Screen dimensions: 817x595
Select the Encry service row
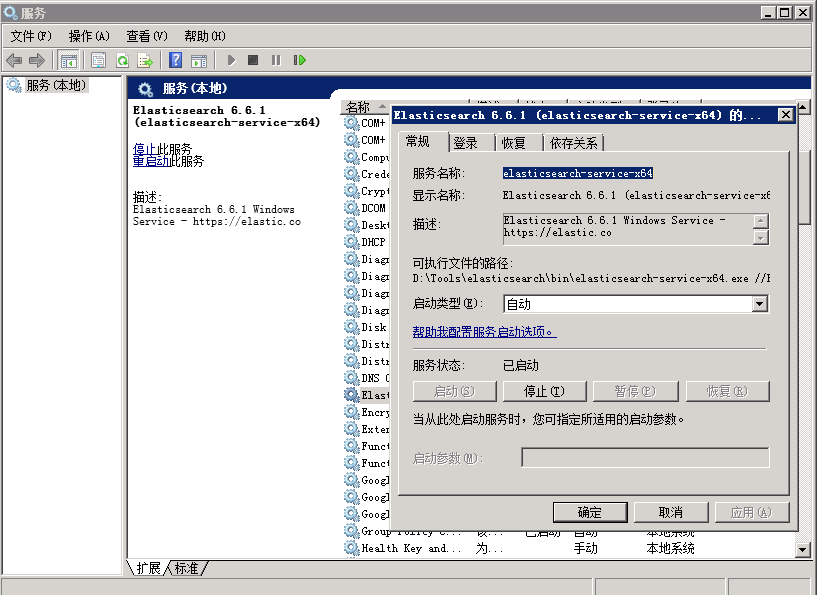366,412
